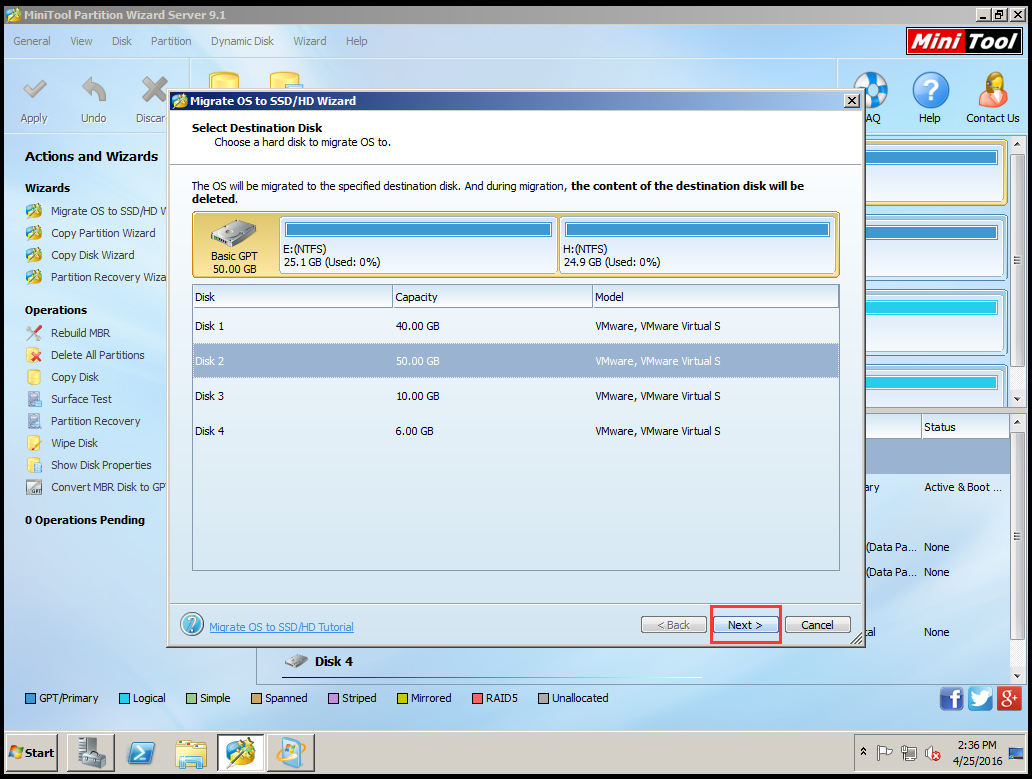Screen dimensions: 1032x779
Task: Click the Striped legend color swatch
Action: 334,699
